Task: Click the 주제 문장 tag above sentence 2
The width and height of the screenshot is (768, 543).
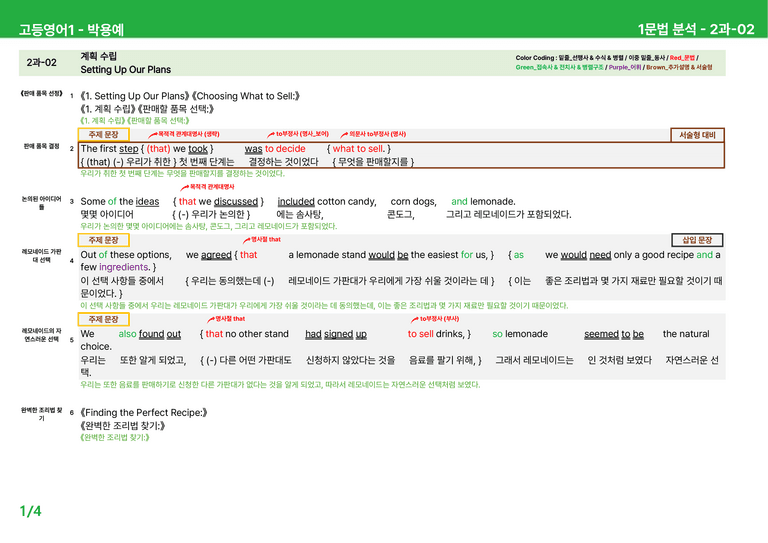Action: click(103, 134)
